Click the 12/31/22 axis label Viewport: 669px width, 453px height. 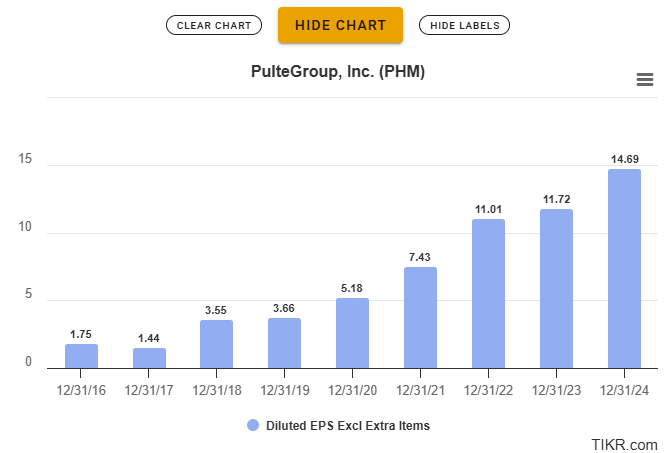point(489,390)
